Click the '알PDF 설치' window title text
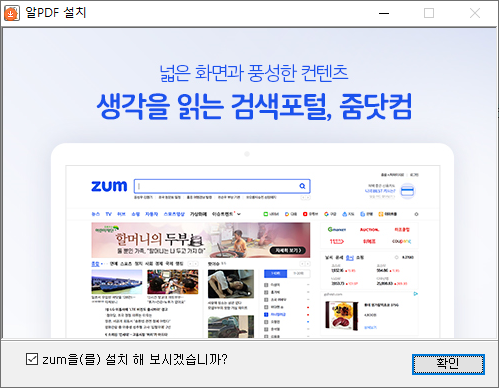This screenshot has width=499, height=388. pyautogui.click(x=56, y=13)
